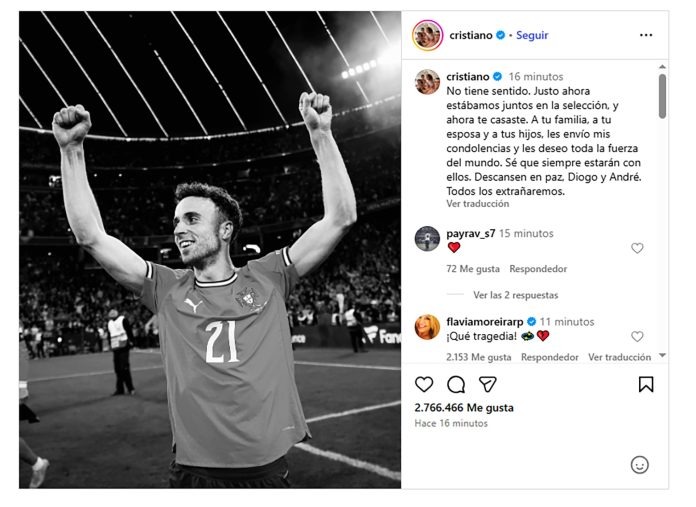
Task: Like the post with the heart icon
Action: tap(424, 384)
